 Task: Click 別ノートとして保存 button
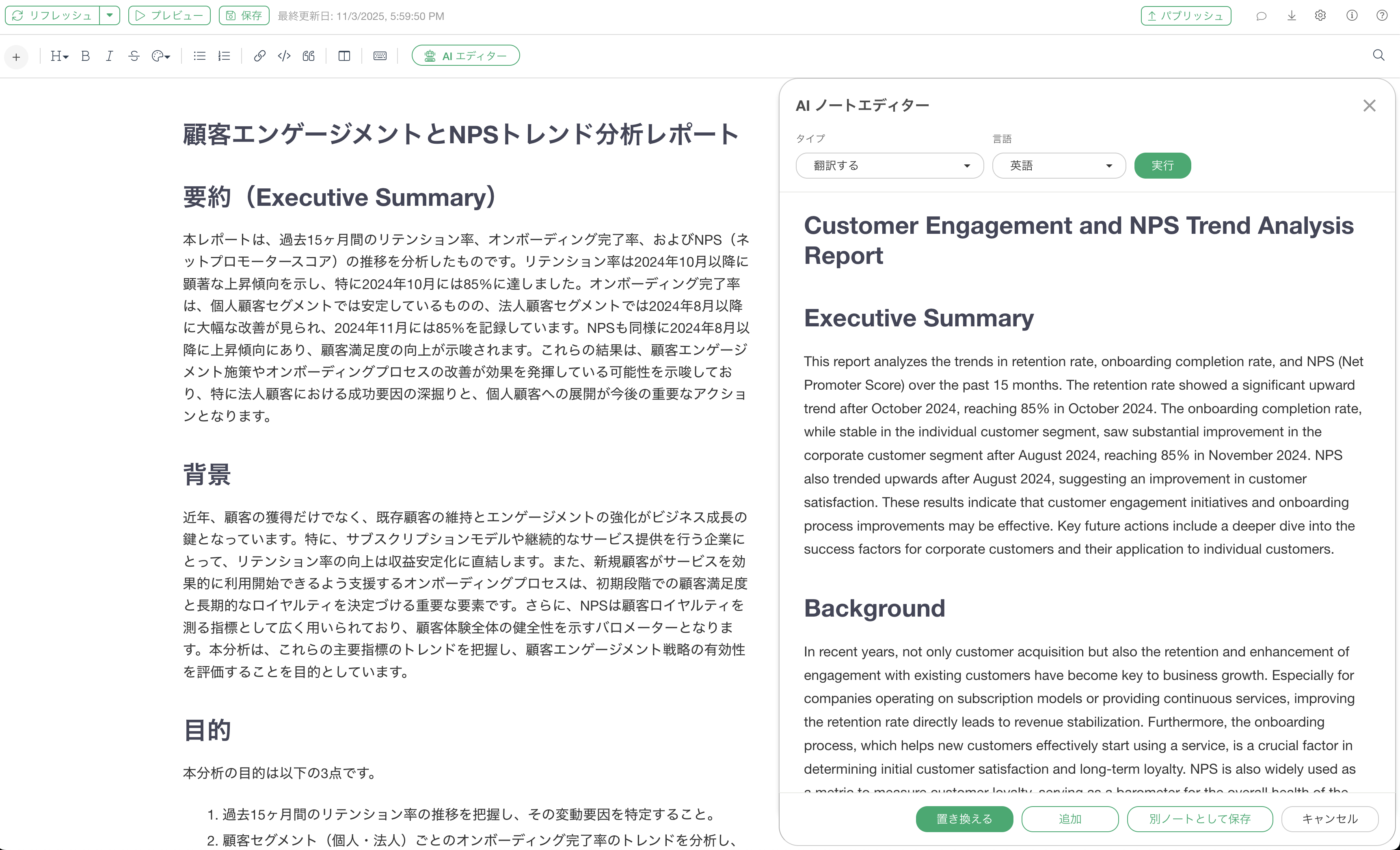pos(1199,819)
